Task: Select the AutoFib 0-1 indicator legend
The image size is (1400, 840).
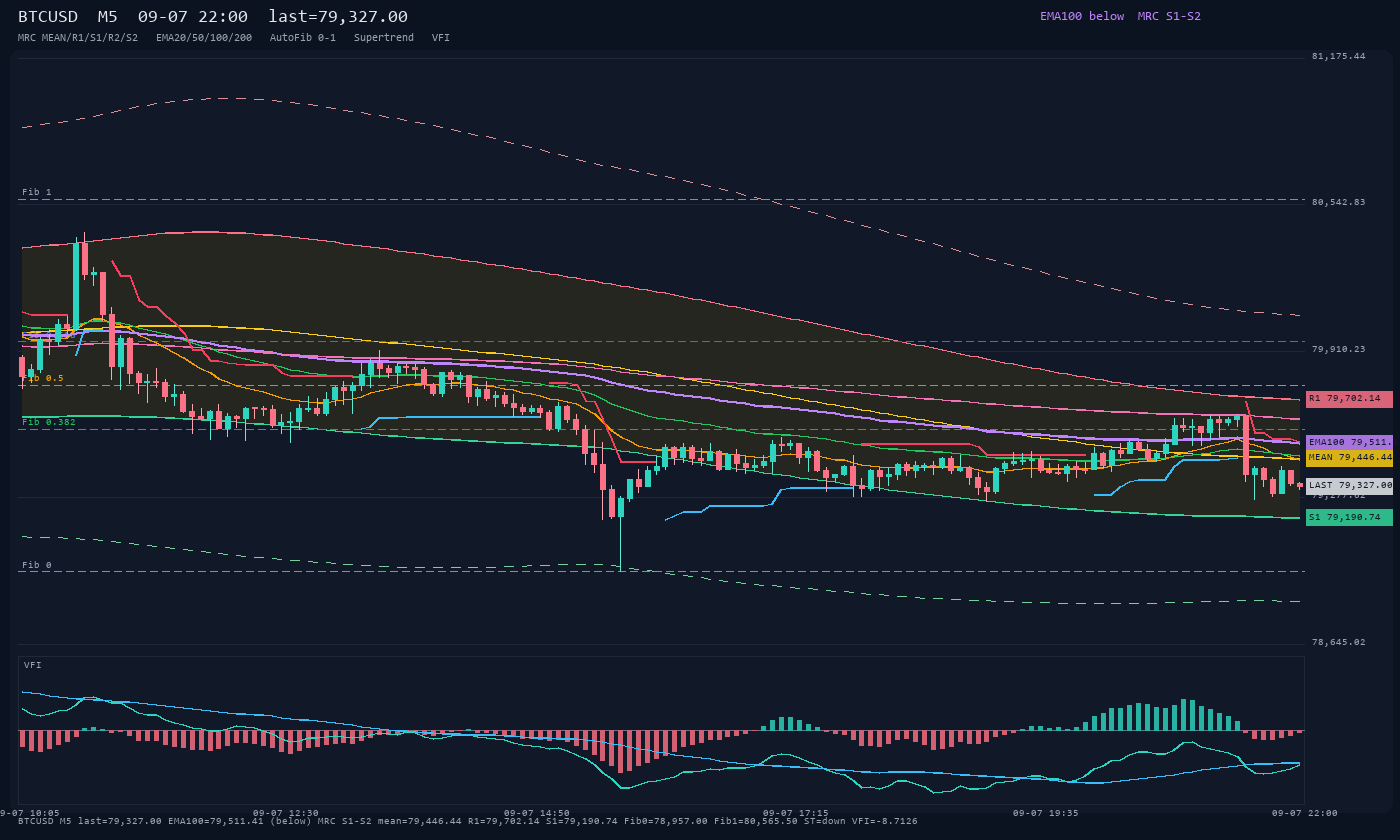Action: point(303,37)
